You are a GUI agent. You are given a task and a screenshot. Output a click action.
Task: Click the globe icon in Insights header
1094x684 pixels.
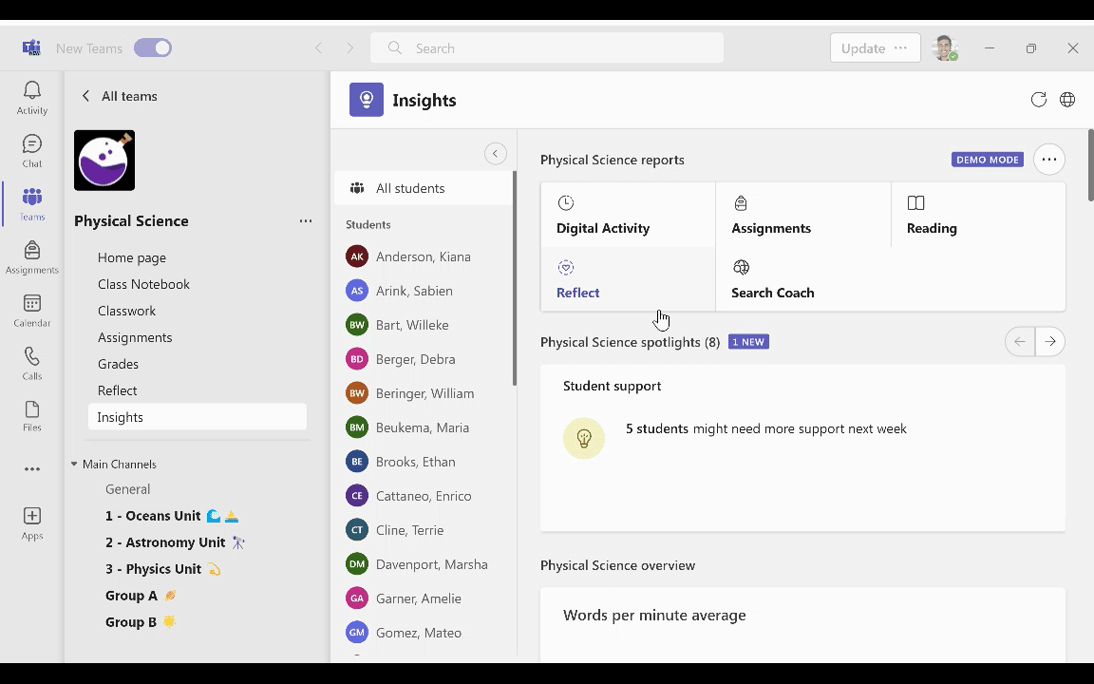(1067, 100)
